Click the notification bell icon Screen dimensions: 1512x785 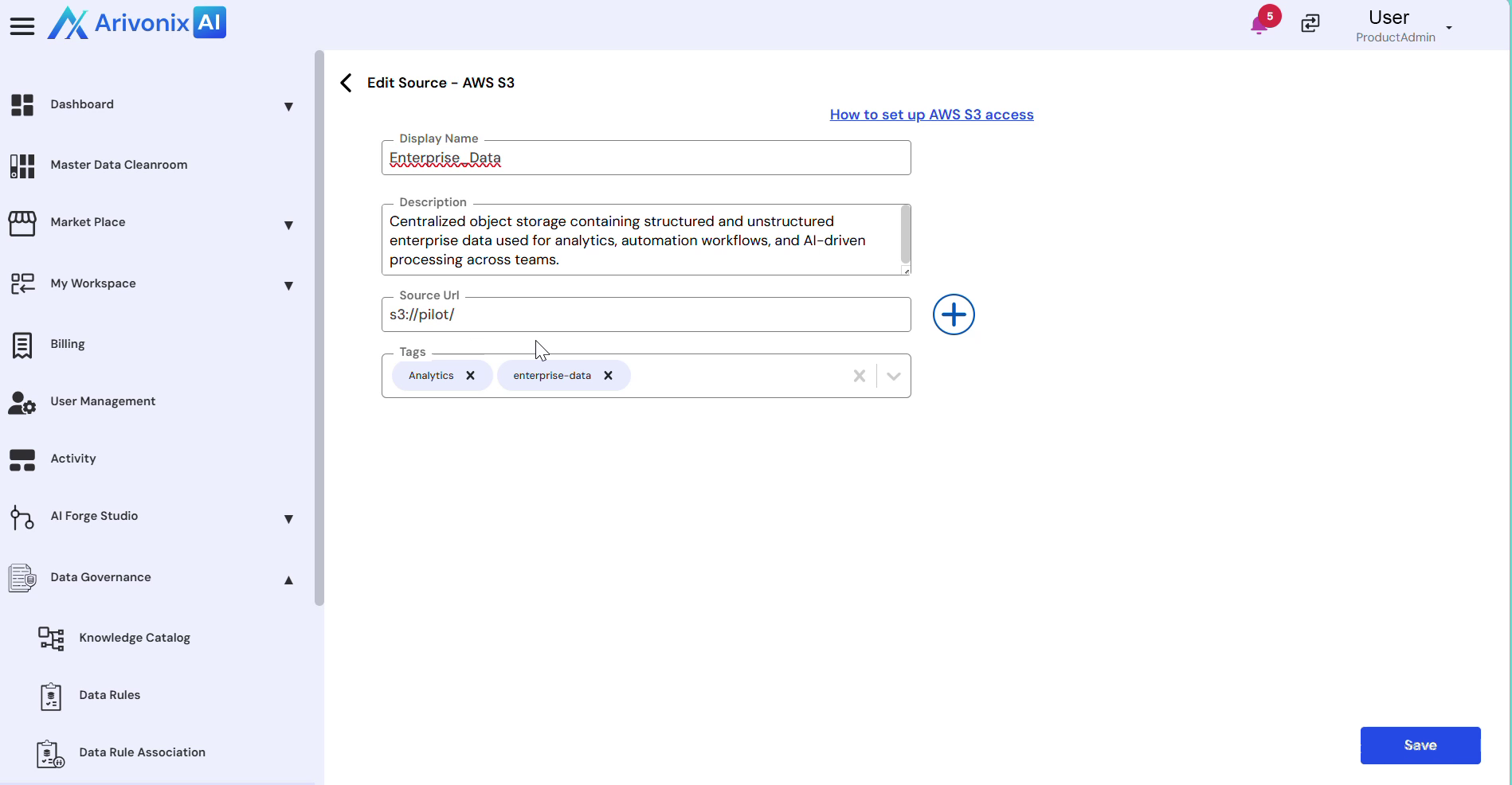(1259, 25)
